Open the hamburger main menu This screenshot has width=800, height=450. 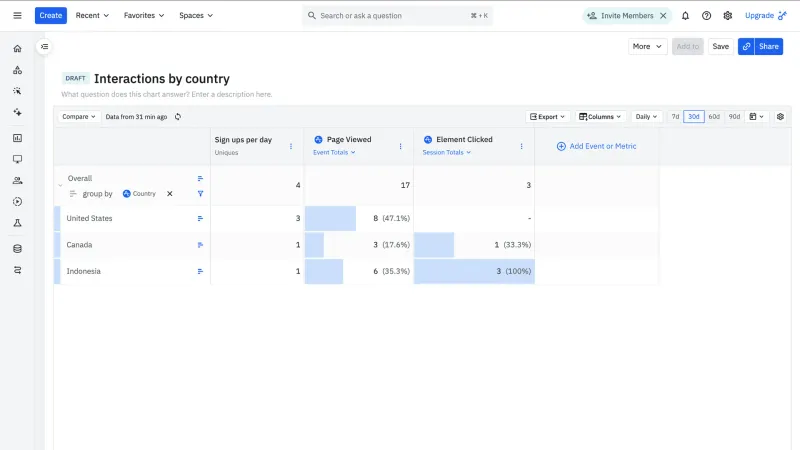[17, 15]
